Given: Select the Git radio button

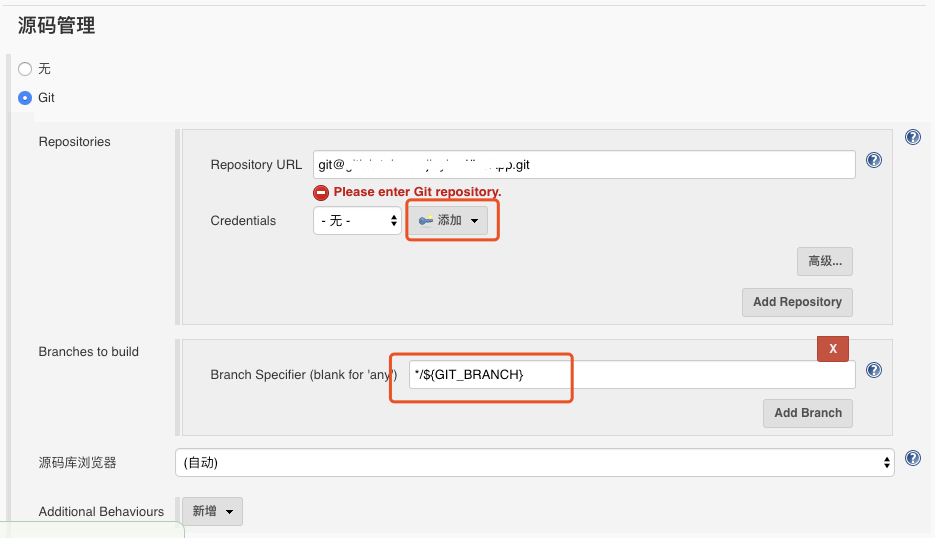Looking at the screenshot, I should coord(26,98).
